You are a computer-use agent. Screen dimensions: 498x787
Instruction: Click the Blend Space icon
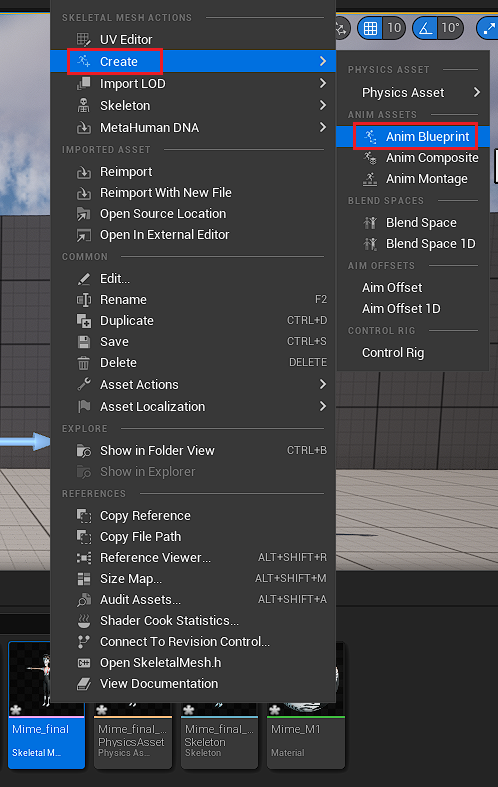pyautogui.click(x=370, y=223)
